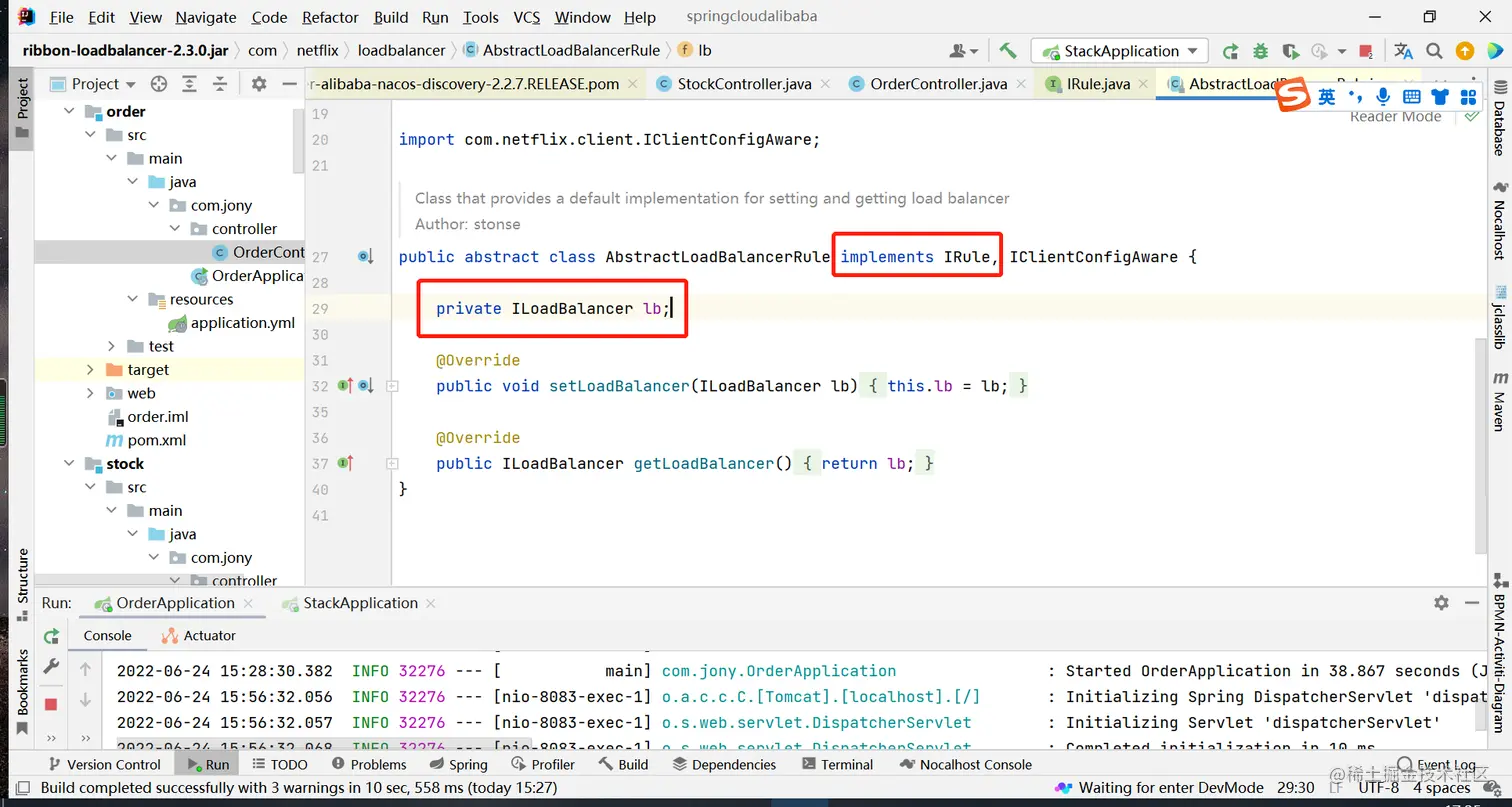
Task: Click the Select Opened File target icon
Action: tap(158, 84)
